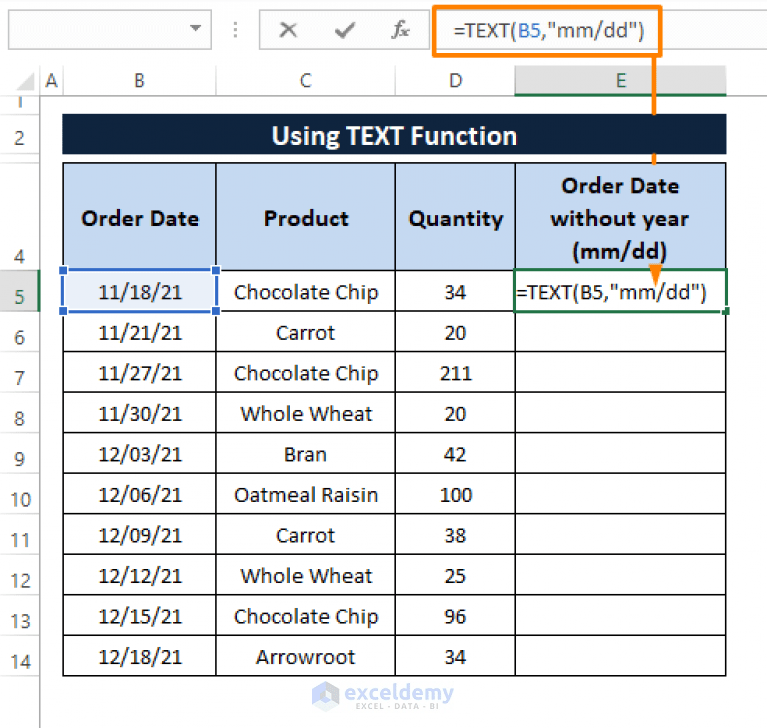Select the cell with date 12/18/21
767x728 pixels.
[x=139, y=656]
